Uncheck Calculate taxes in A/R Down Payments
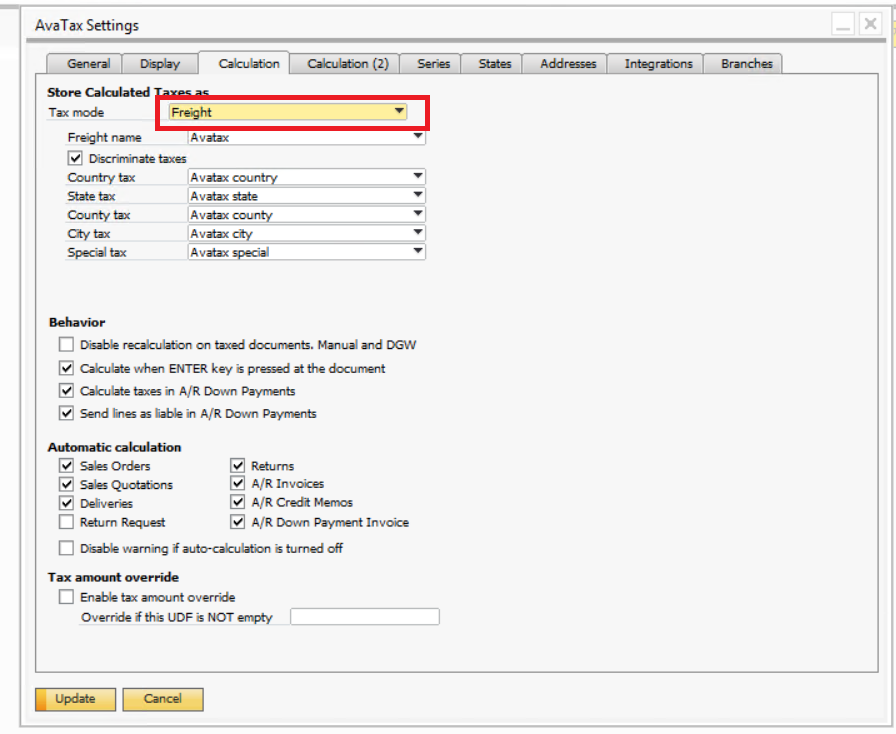 66,390
